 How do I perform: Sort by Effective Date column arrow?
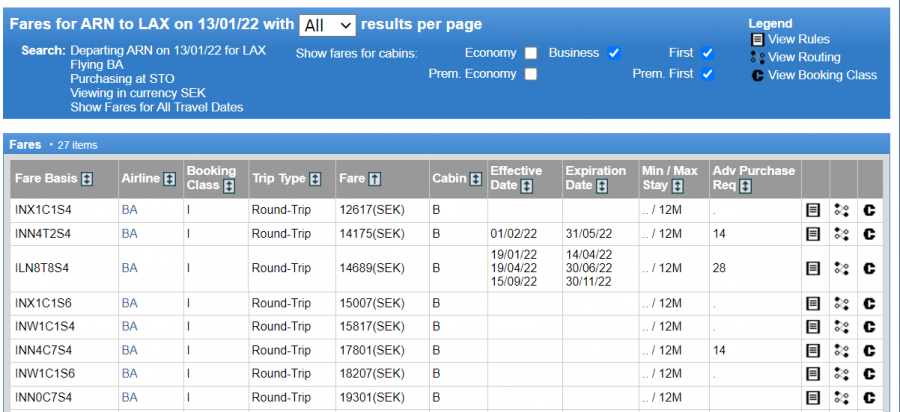[x=527, y=186]
